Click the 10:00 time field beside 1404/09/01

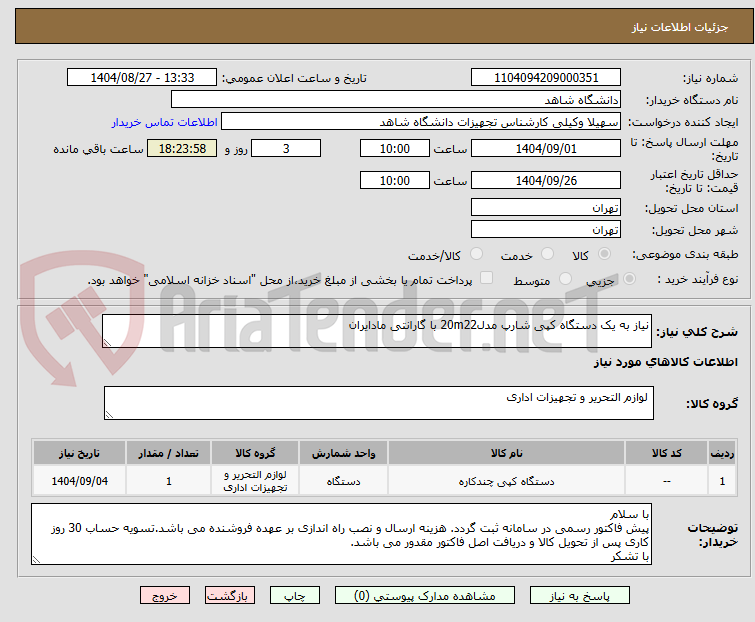tap(395, 148)
